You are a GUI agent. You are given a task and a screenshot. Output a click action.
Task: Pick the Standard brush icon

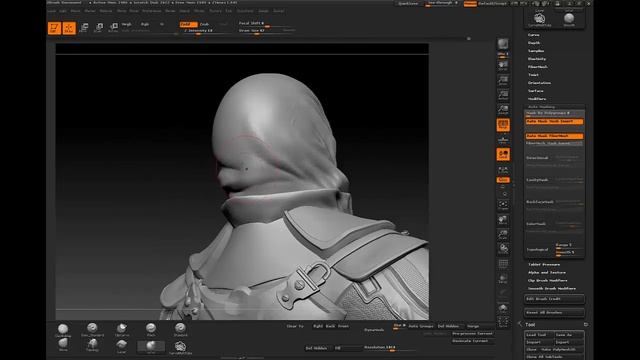point(180,330)
